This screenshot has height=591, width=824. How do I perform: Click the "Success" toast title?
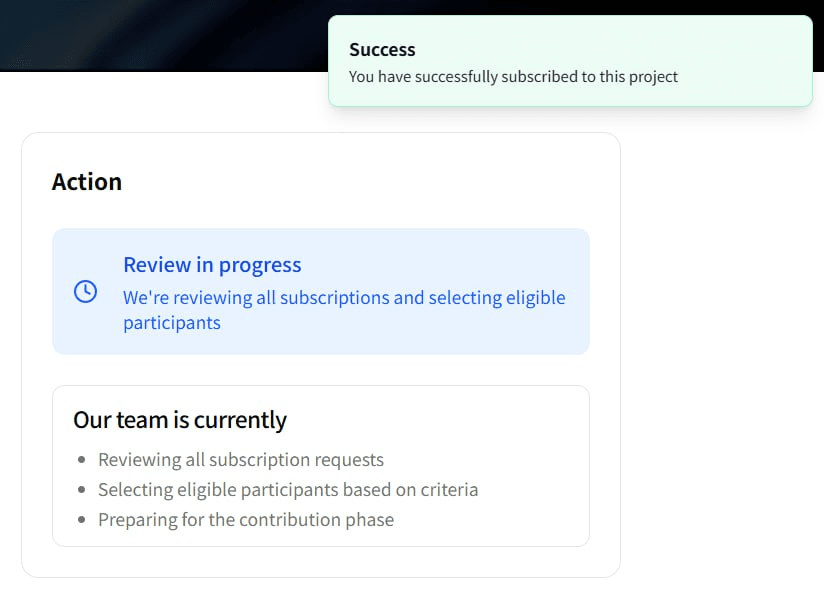tap(382, 50)
